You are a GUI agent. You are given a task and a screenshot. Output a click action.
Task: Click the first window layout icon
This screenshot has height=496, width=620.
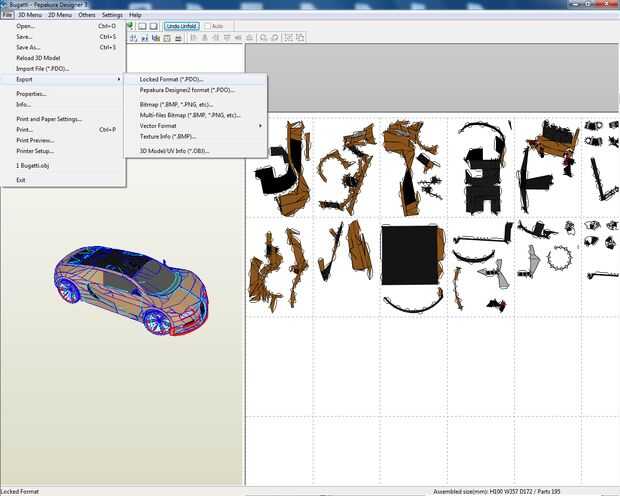[x=142, y=26]
